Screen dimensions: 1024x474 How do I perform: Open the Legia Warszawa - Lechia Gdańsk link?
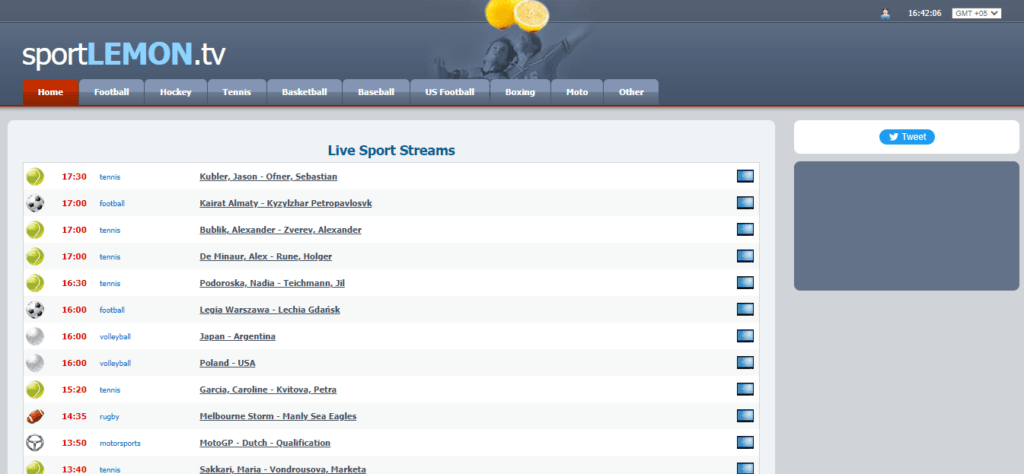click(270, 309)
